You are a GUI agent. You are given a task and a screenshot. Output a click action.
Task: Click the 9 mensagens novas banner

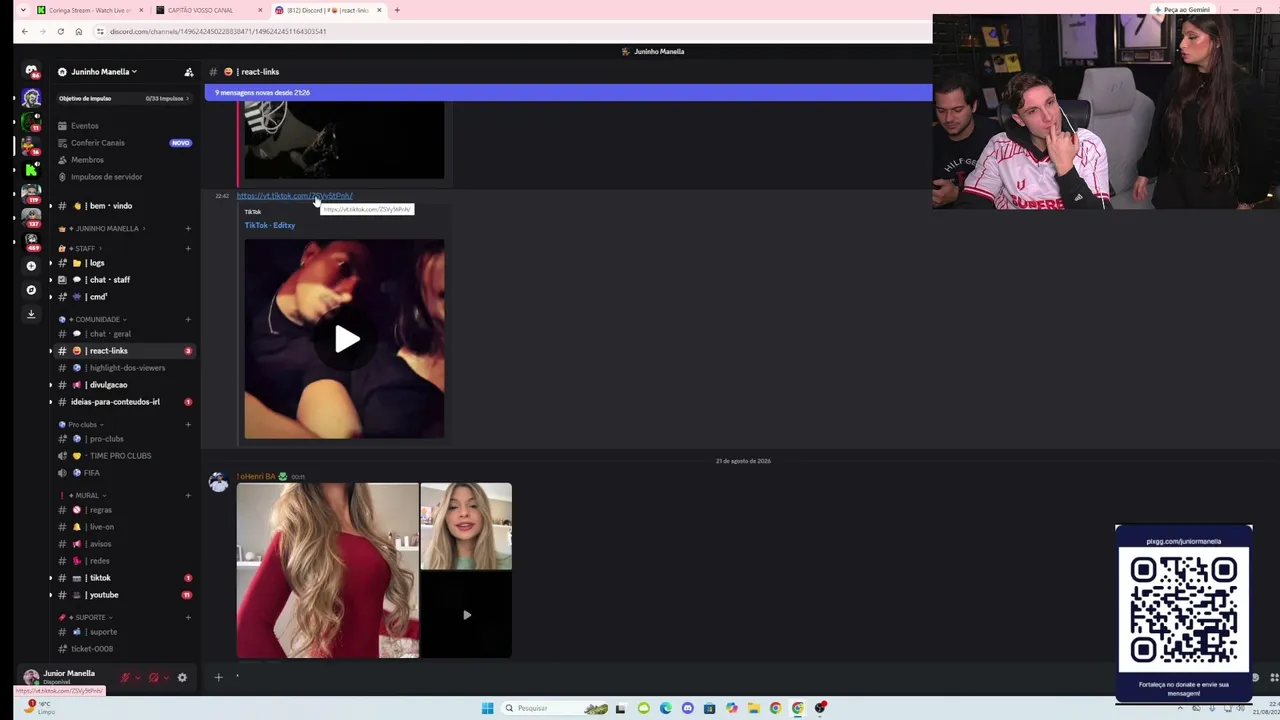(568, 93)
